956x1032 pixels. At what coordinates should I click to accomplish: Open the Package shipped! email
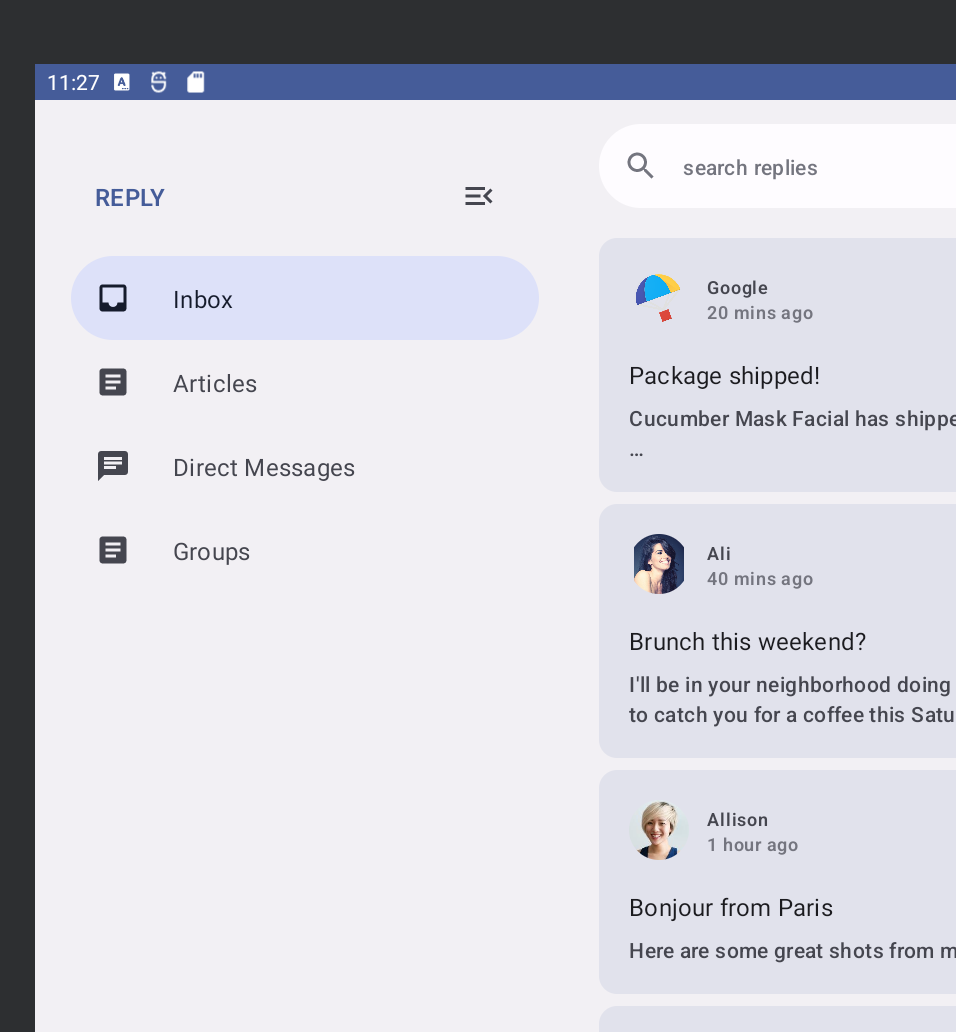[780, 400]
